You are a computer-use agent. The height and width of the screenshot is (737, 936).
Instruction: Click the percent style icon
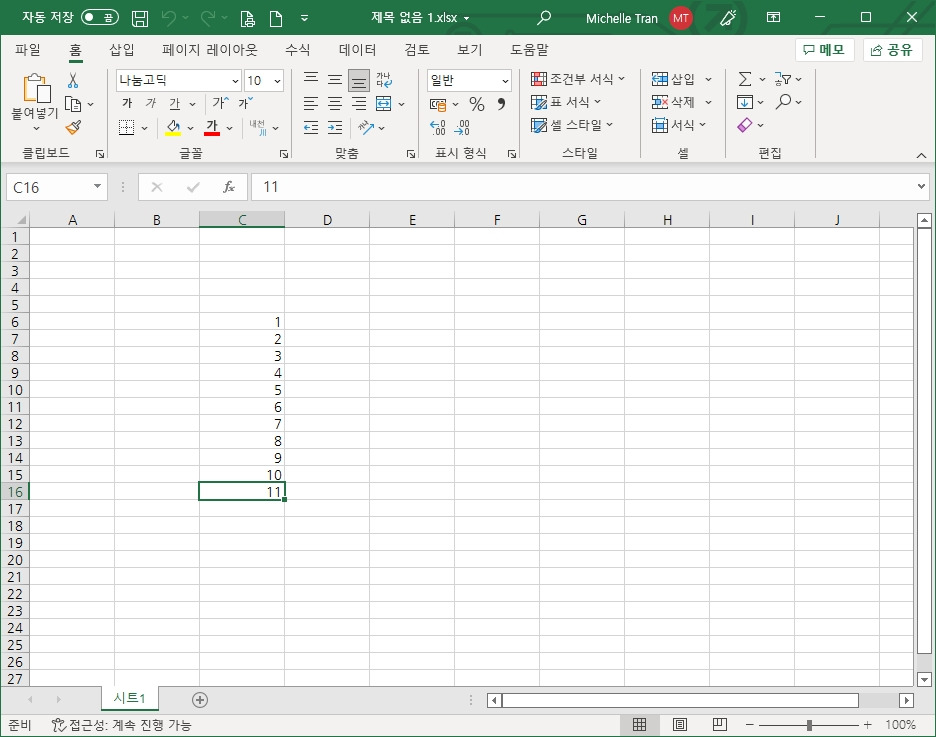point(476,104)
